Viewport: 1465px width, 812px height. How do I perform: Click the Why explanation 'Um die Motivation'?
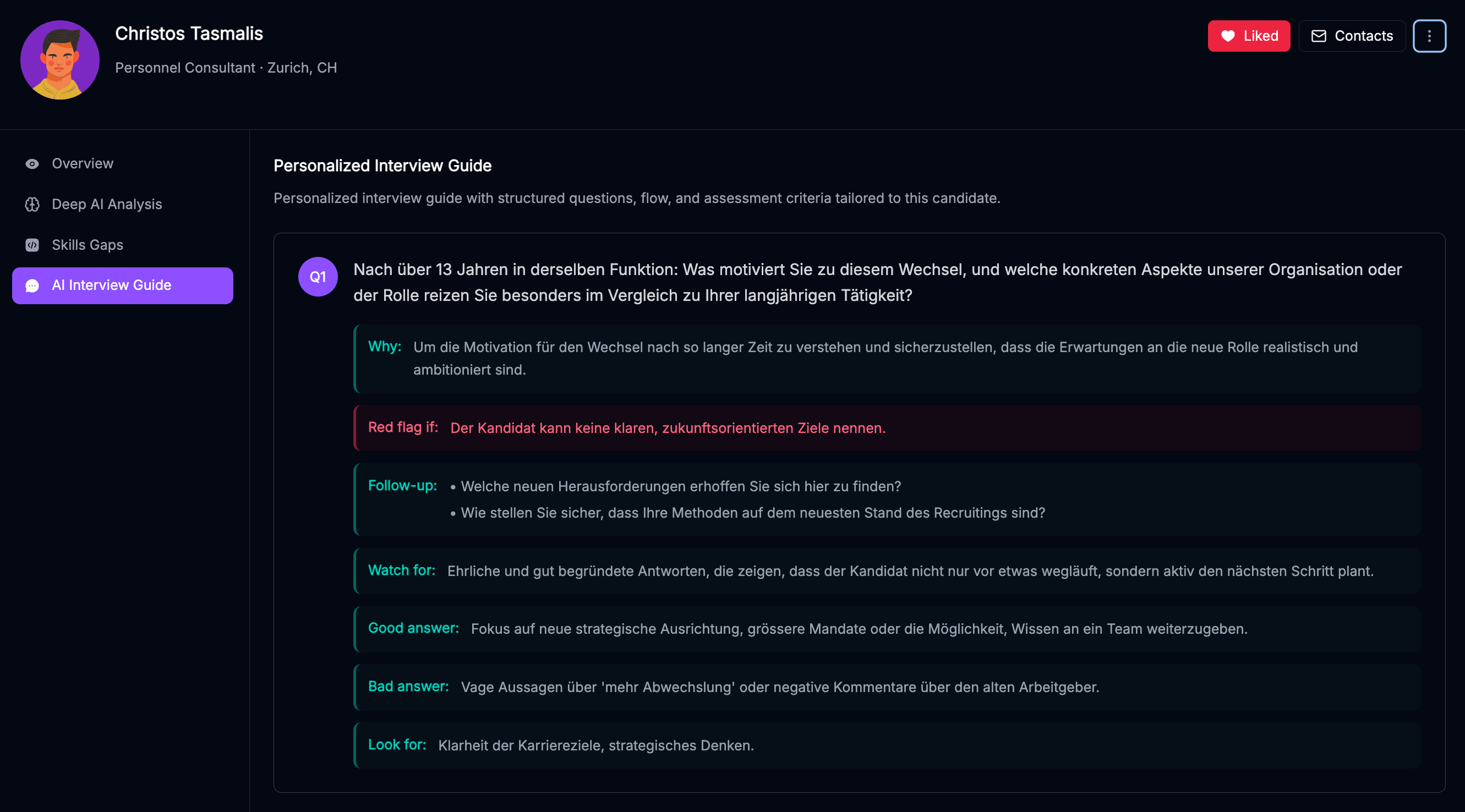(885, 358)
